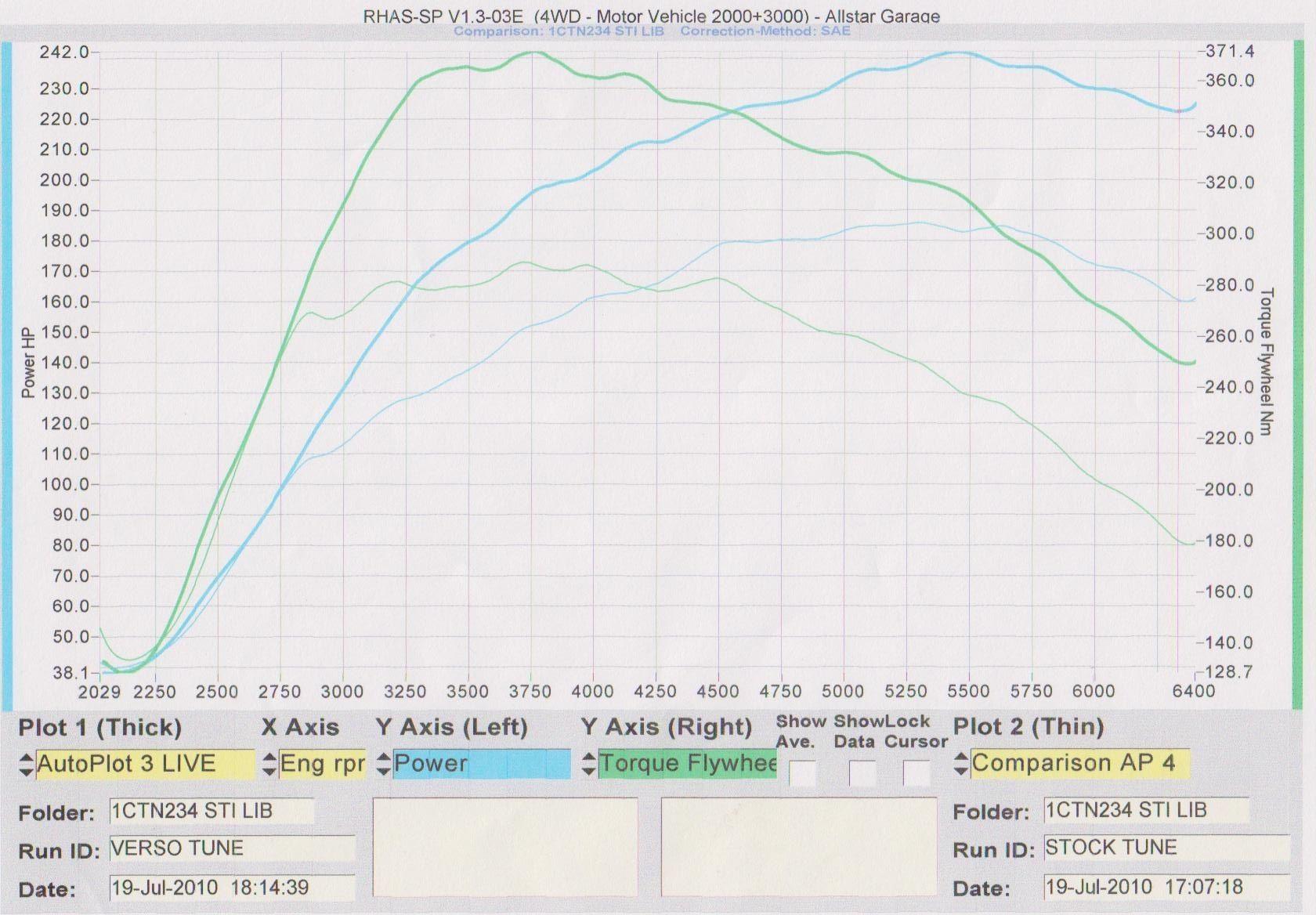This screenshot has width=1316, height=915.
Task: Click the Plot 1 stepper arrows
Action: pos(26,765)
